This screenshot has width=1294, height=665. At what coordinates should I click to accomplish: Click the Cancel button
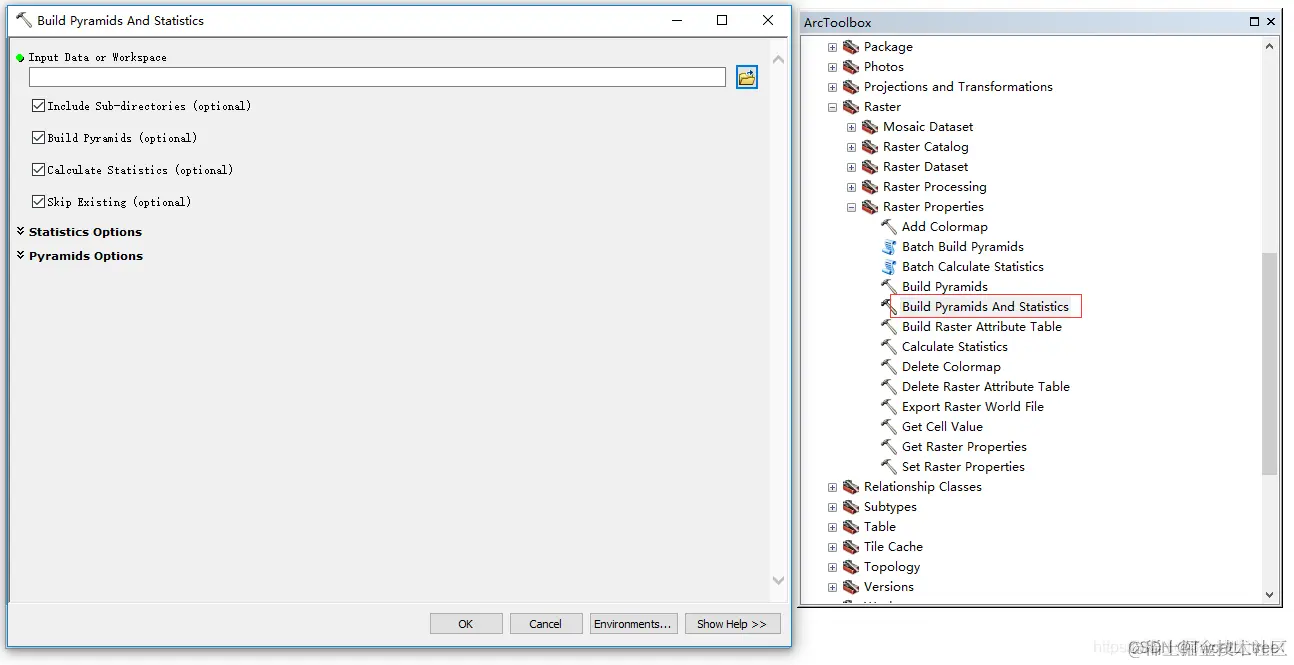tap(546, 623)
